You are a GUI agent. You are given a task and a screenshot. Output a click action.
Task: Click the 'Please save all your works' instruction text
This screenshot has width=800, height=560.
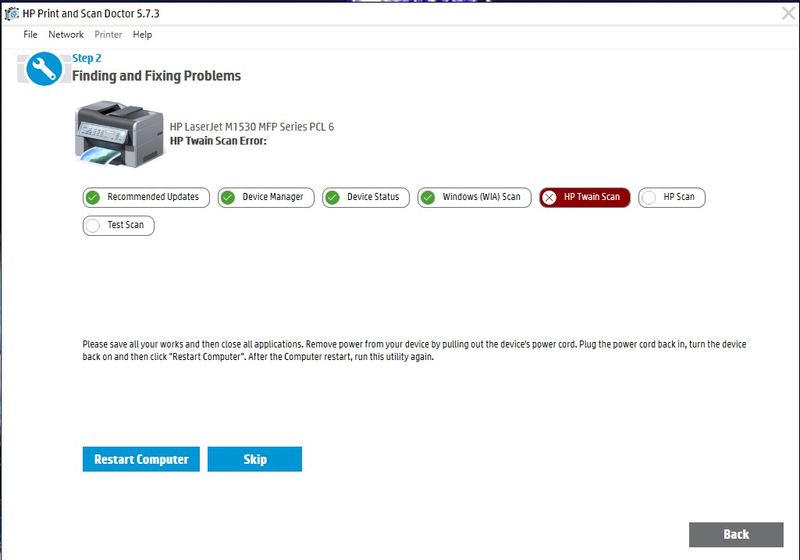pos(414,350)
